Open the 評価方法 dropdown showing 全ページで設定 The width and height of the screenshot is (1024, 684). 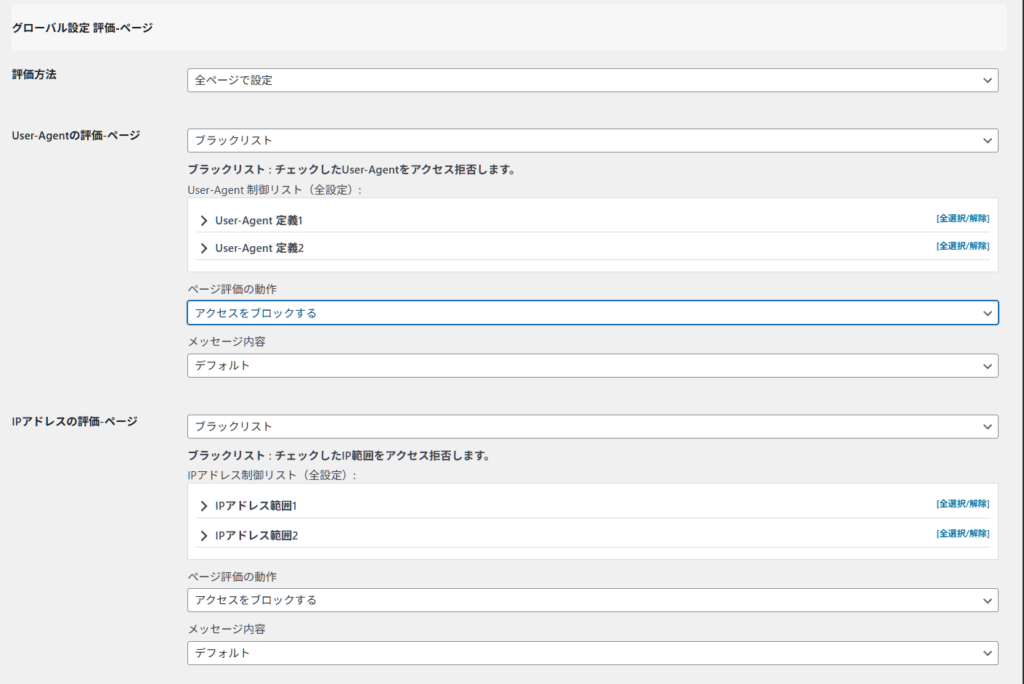pos(592,80)
